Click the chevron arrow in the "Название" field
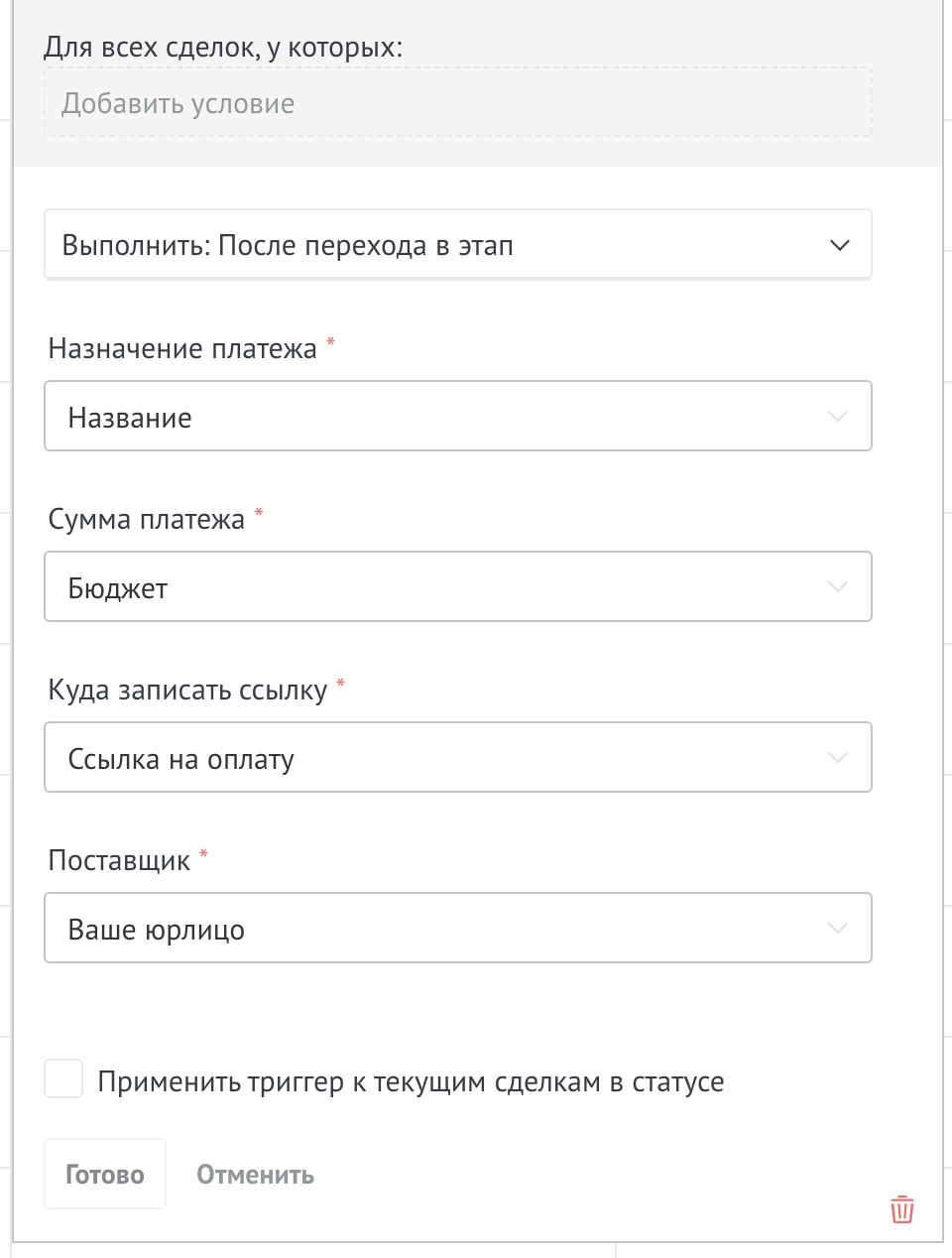The width and height of the screenshot is (952, 1258). (838, 417)
